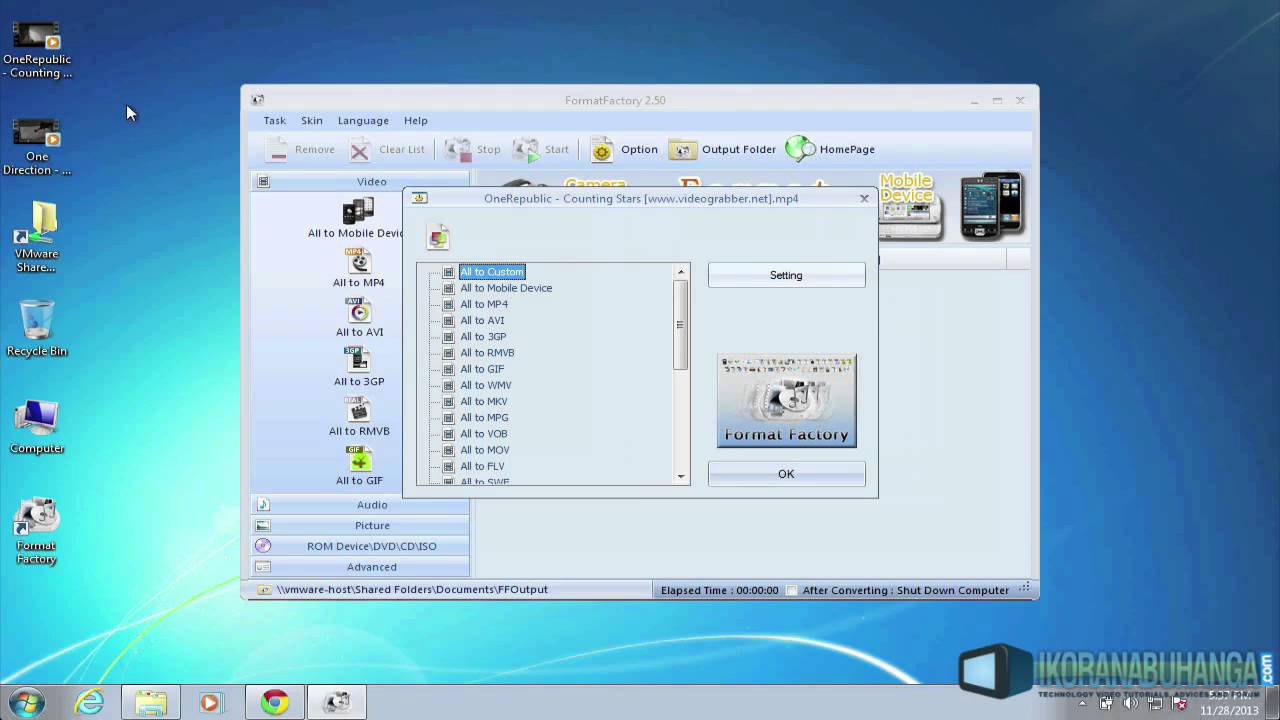Click the Setting button
Viewport: 1280px width, 720px height.
tap(786, 275)
